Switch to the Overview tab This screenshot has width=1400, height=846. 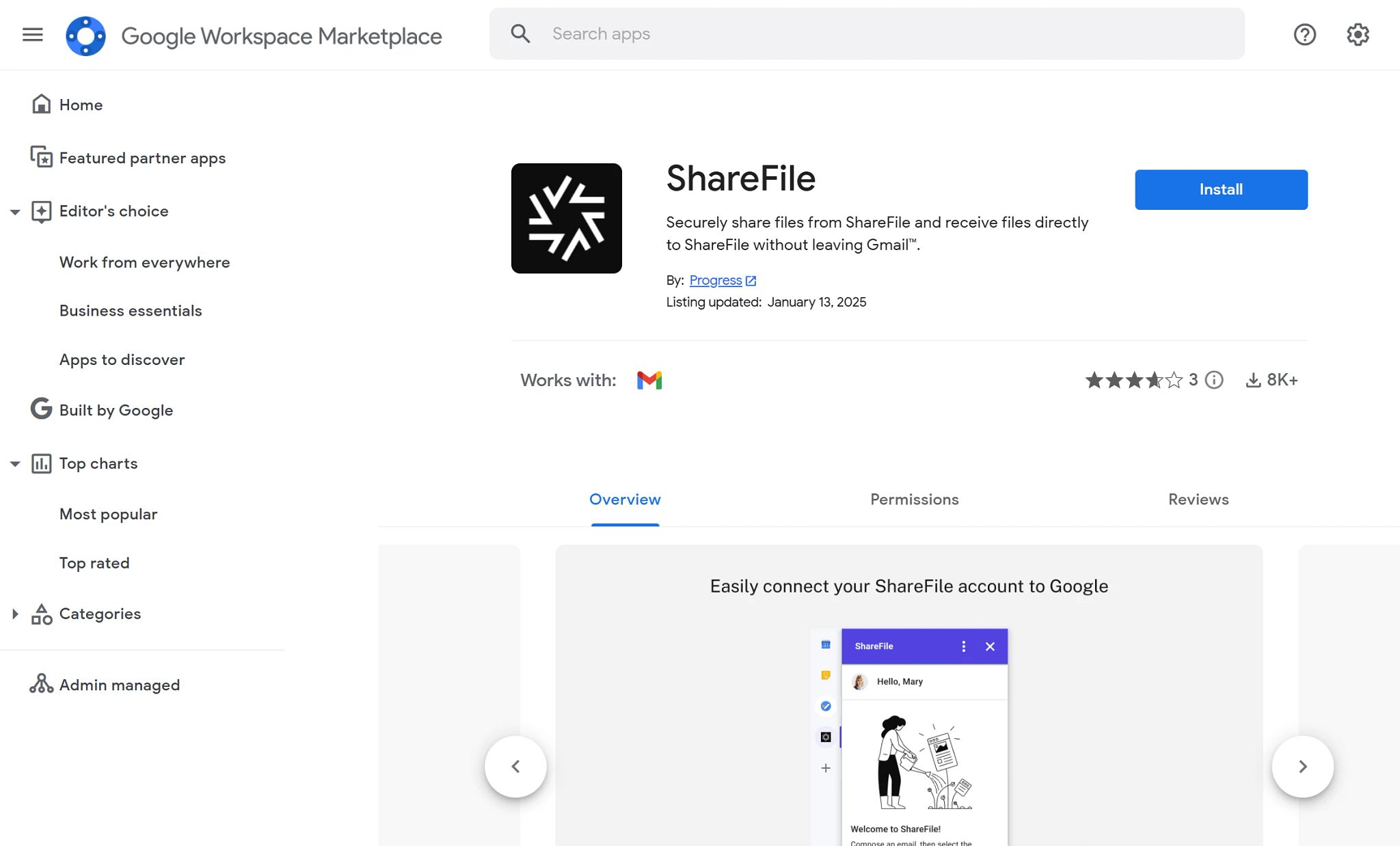pos(625,500)
